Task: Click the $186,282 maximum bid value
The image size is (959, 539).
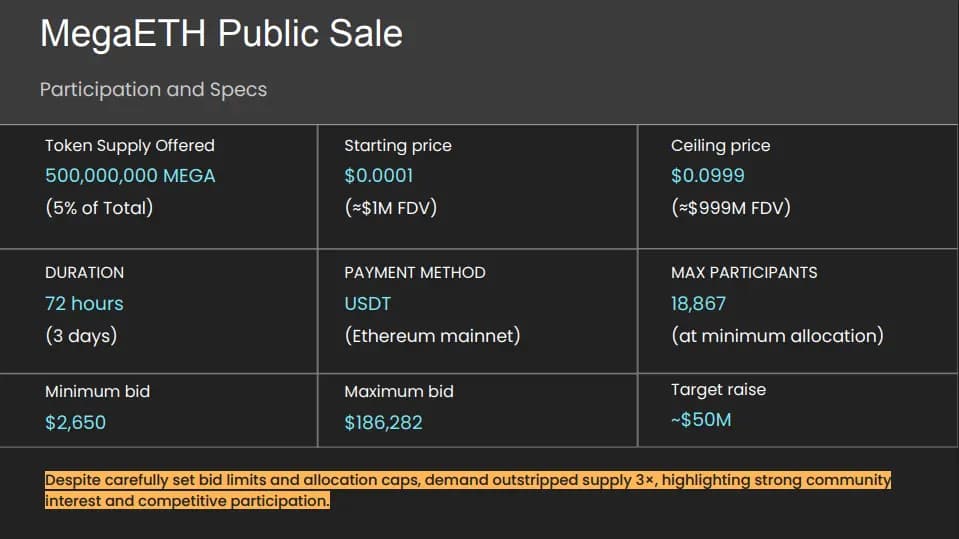Action: click(x=383, y=423)
